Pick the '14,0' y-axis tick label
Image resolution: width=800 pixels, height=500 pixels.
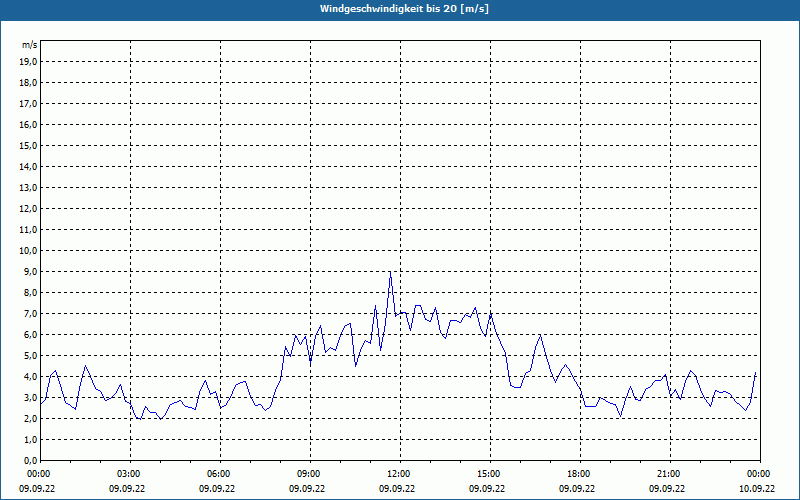pos(29,166)
